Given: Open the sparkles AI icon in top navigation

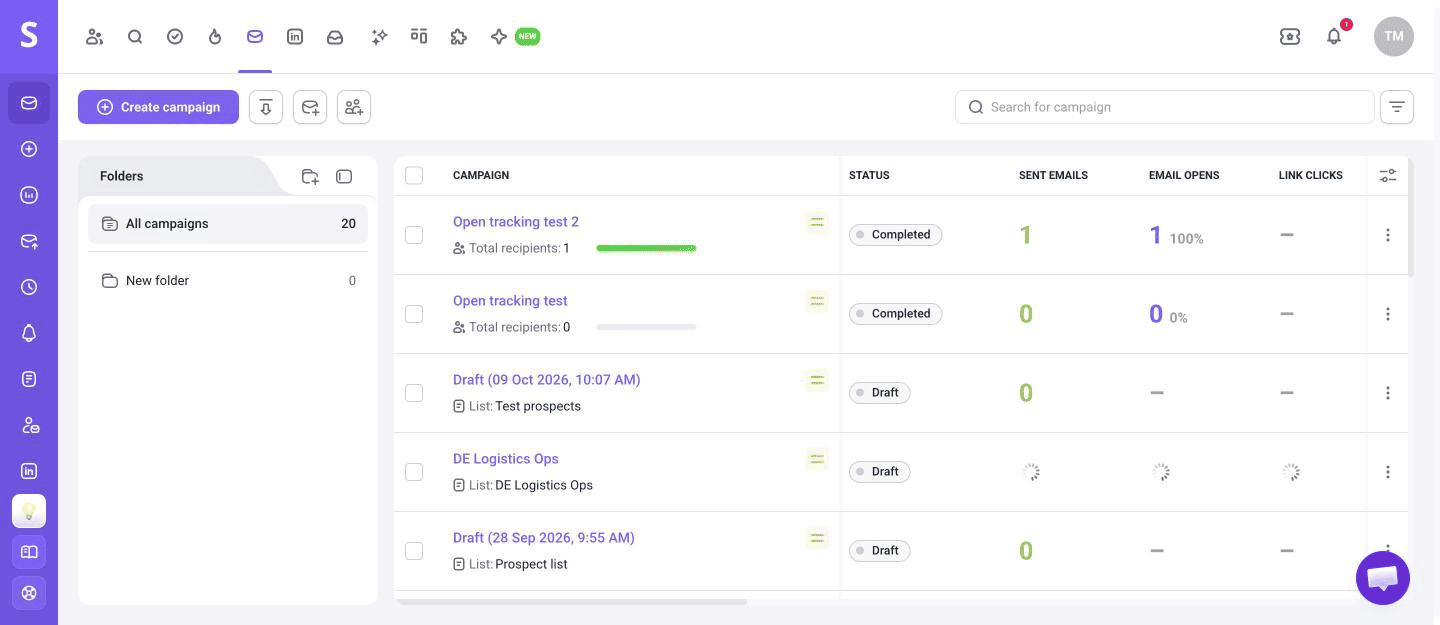Looking at the screenshot, I should point(379,37).
